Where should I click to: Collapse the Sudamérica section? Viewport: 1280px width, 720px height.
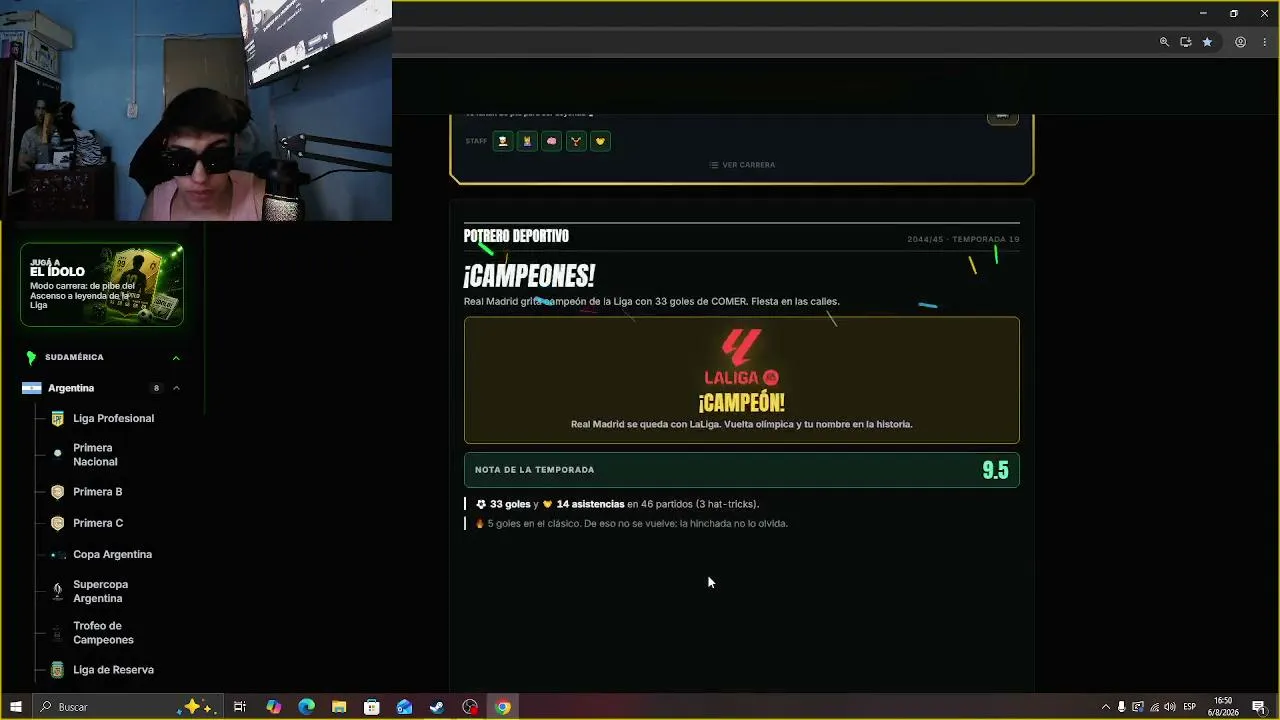tap(176, 357)
